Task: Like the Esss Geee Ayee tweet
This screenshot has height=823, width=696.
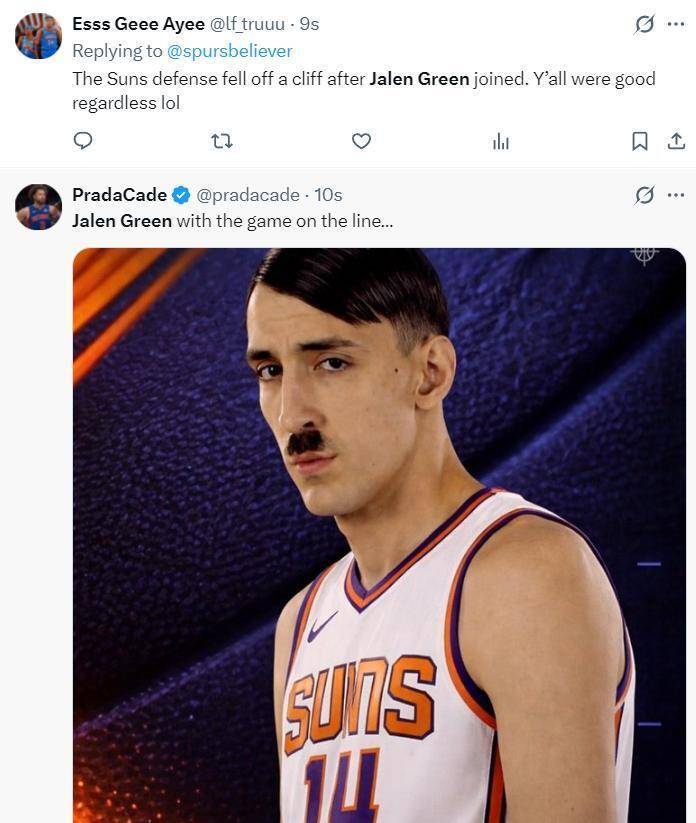Action: pos(361,141)
